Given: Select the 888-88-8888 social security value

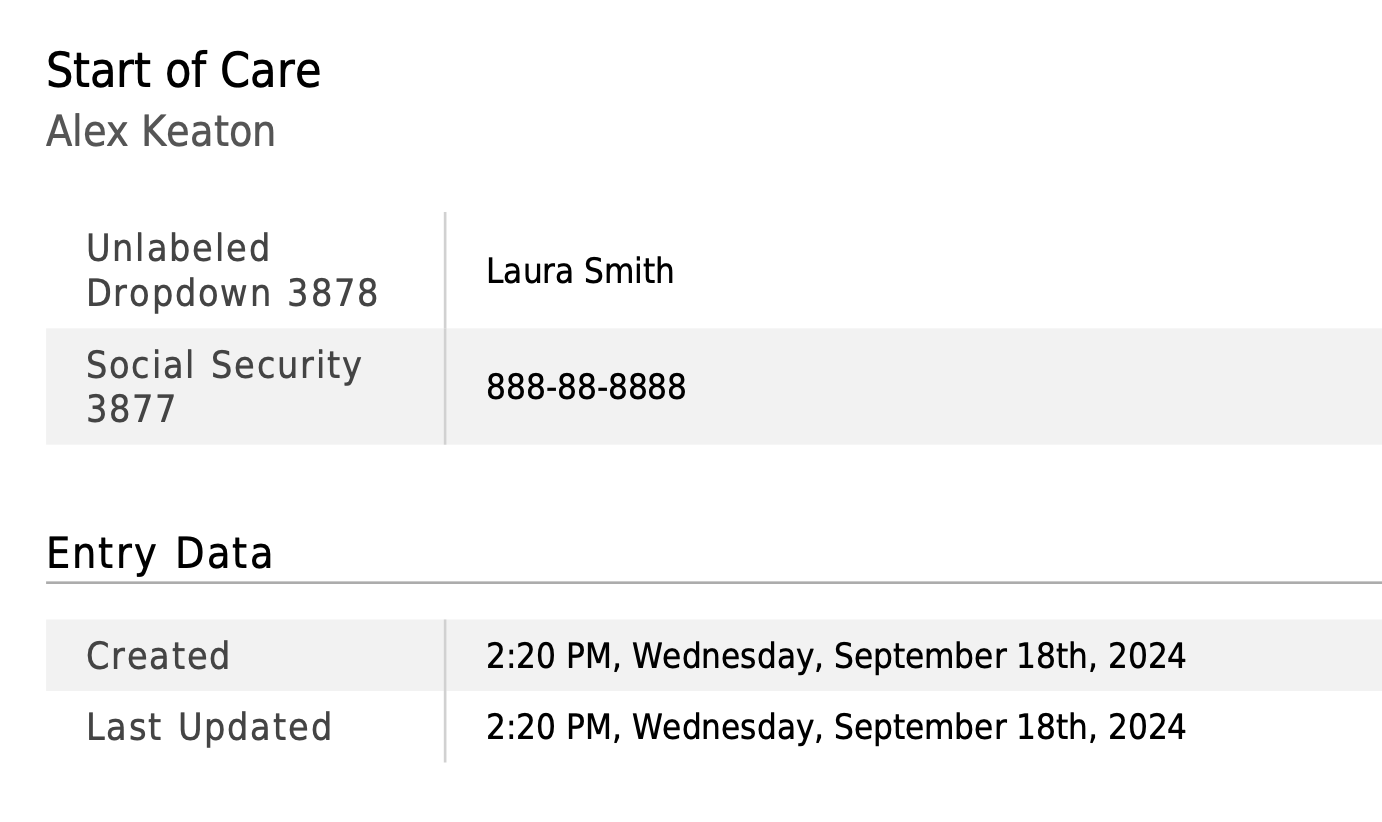Looking at the screenshot, I should (x=586, y=387).
